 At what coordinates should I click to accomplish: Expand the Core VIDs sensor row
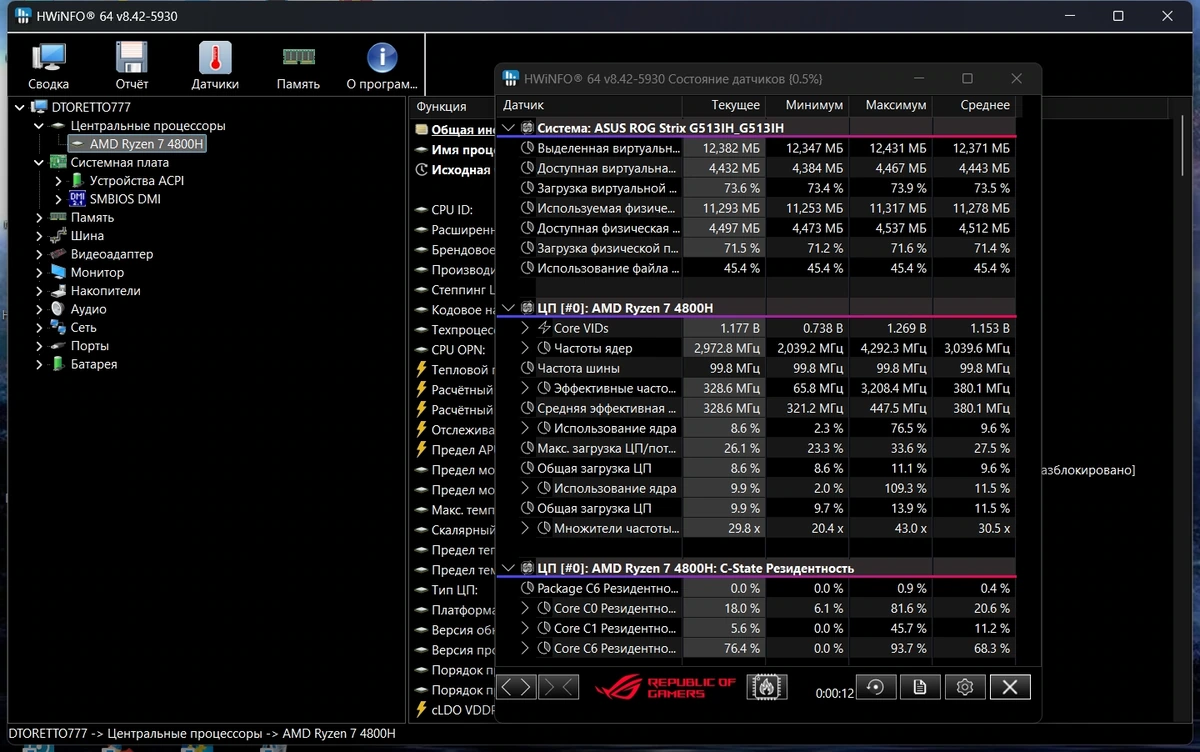(526, 328)
